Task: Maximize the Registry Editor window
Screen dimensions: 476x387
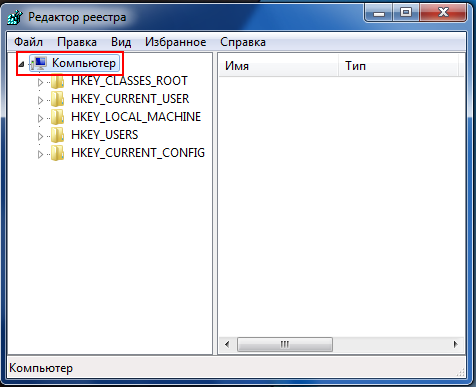Action: coord(406,13)
